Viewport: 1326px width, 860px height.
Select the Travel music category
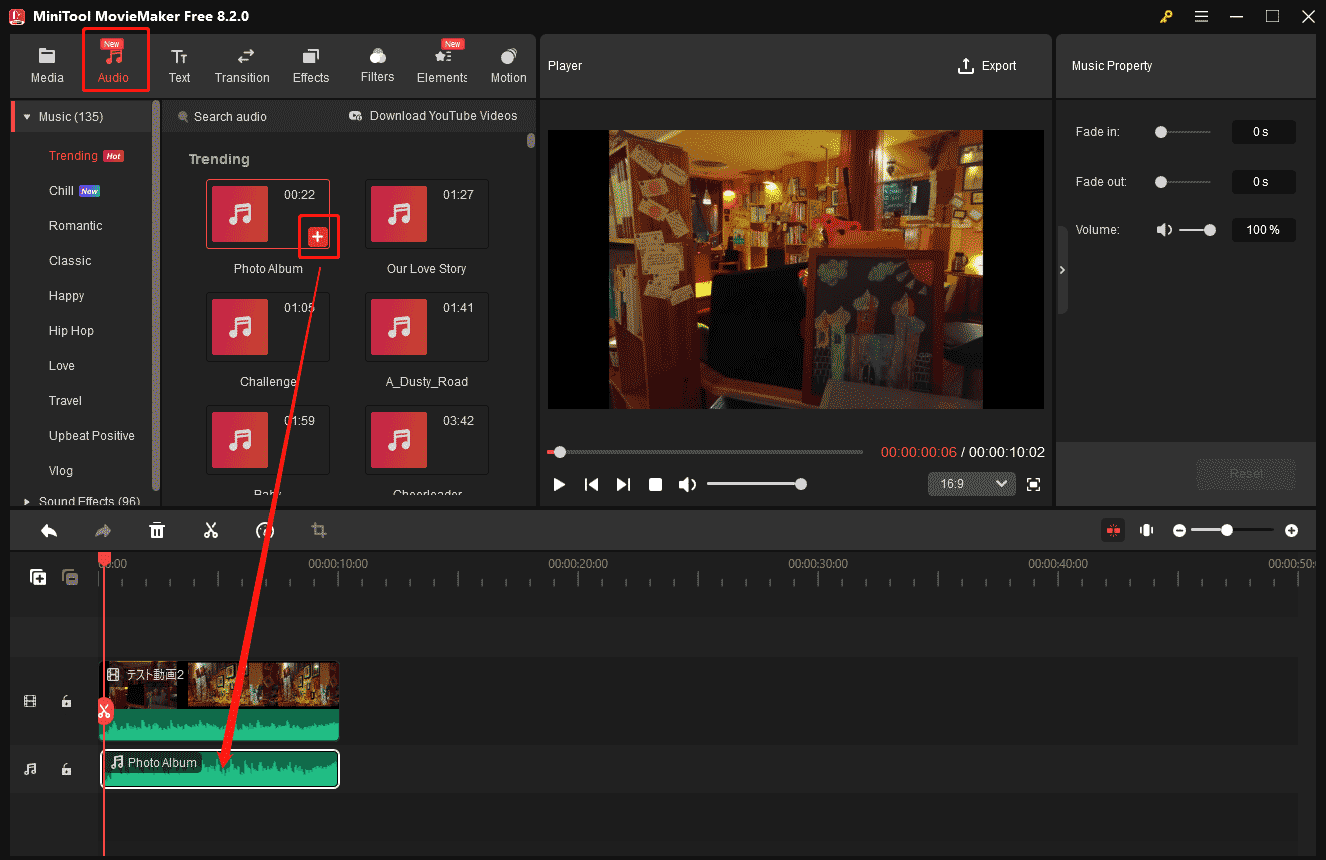tap(66, 401)
